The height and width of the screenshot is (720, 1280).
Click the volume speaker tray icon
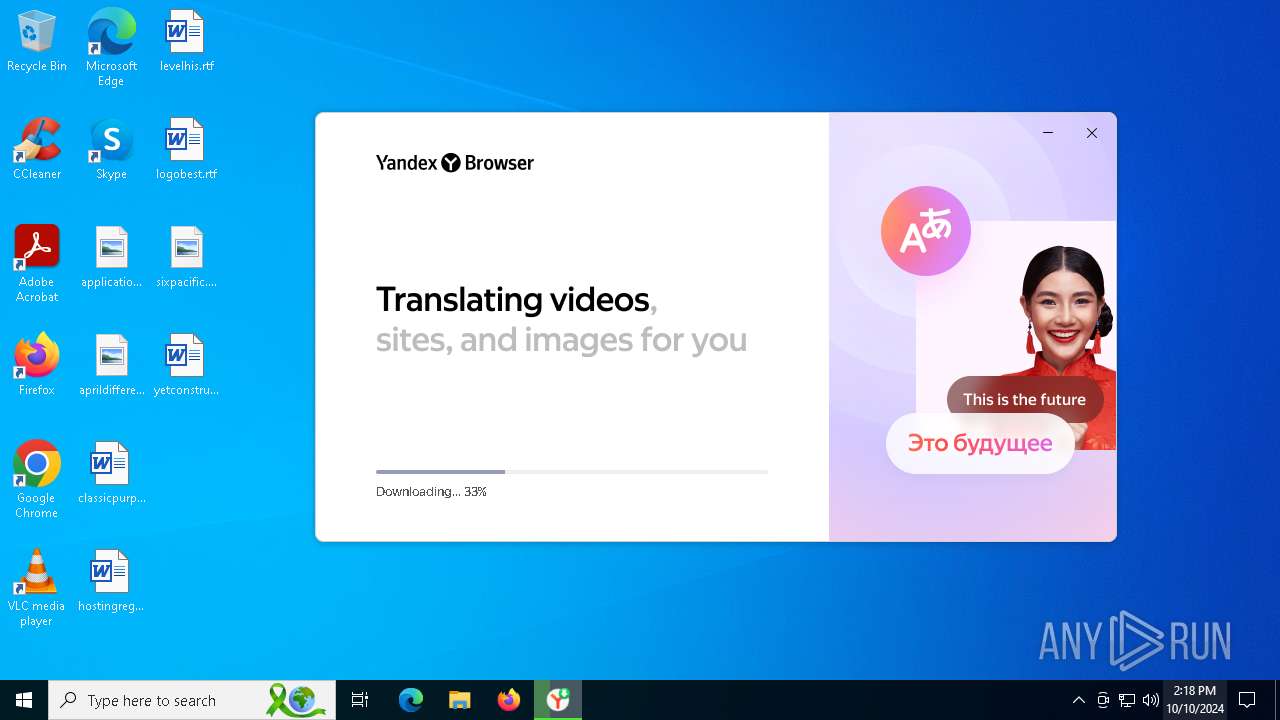coord(1151,700)
